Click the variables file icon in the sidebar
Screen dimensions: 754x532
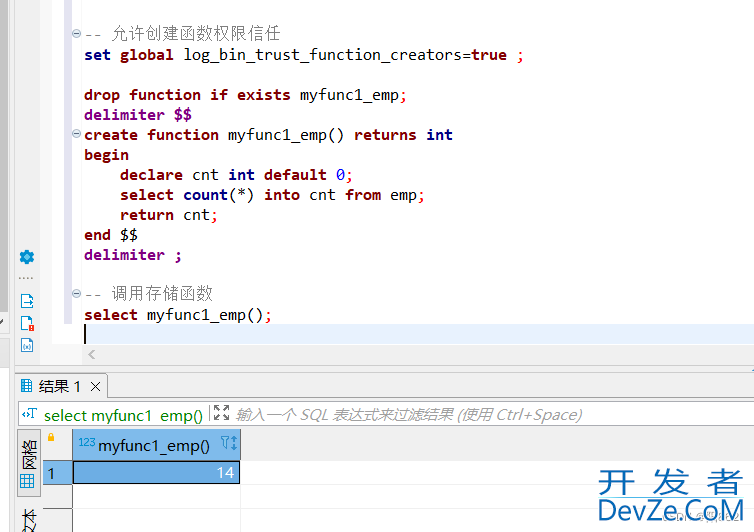coord(27,345)
